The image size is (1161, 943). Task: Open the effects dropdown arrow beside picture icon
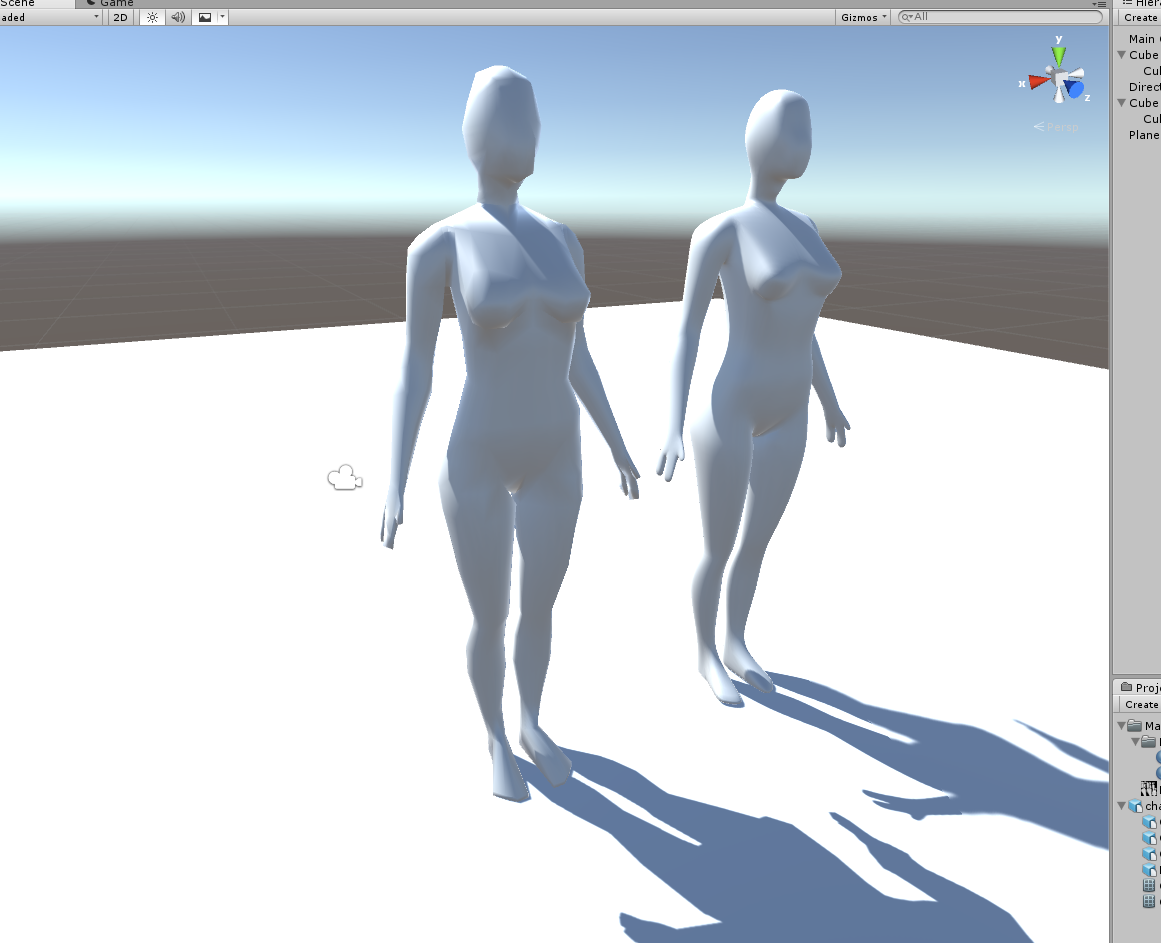[x=222, y=17]
